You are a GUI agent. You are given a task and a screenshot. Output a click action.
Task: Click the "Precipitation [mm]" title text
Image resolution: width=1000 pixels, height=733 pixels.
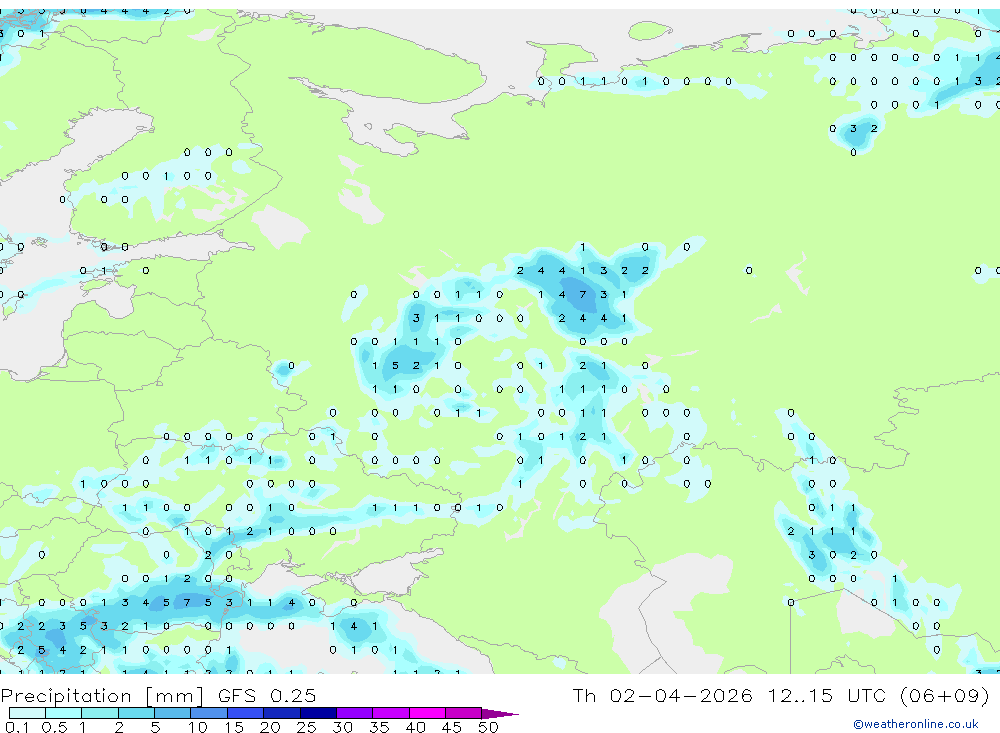pyautogui.click(x=102, y=696)
